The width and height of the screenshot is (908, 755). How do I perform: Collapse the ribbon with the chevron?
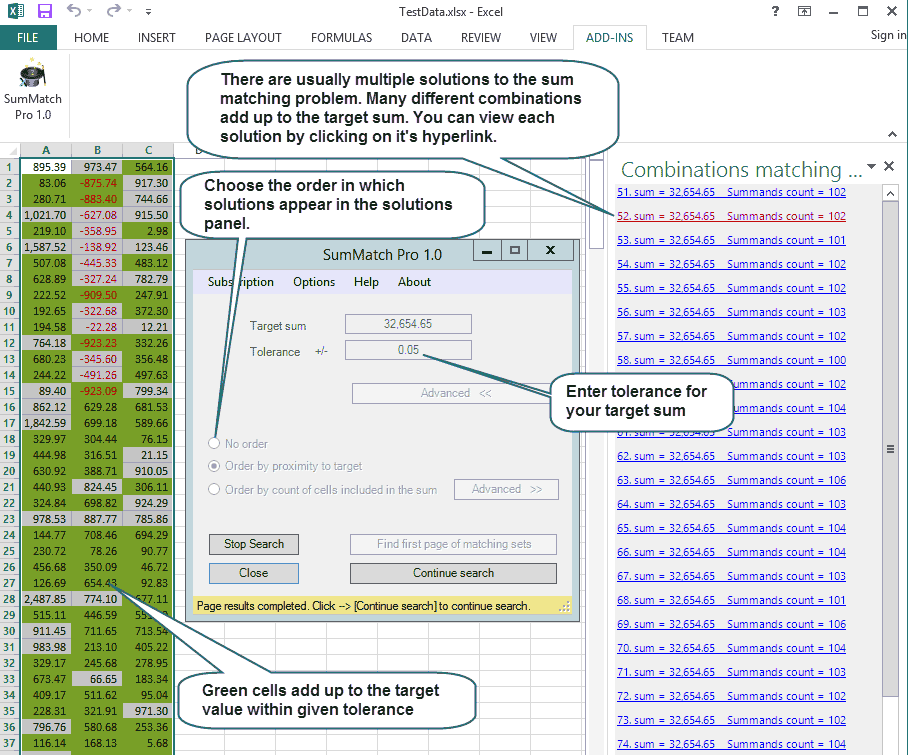click(892, 134)
